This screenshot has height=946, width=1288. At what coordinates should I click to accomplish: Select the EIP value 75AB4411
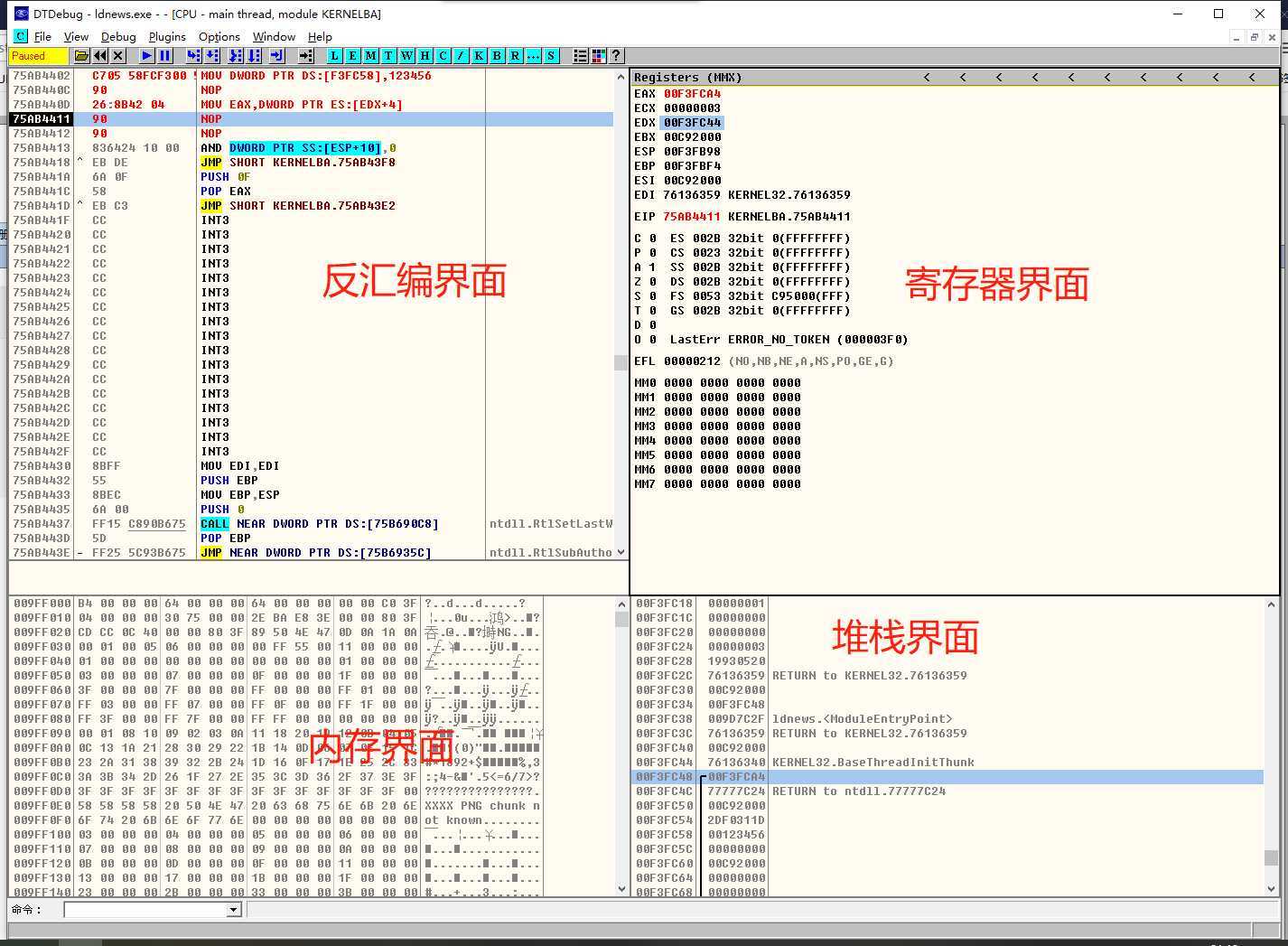(692, 216)
